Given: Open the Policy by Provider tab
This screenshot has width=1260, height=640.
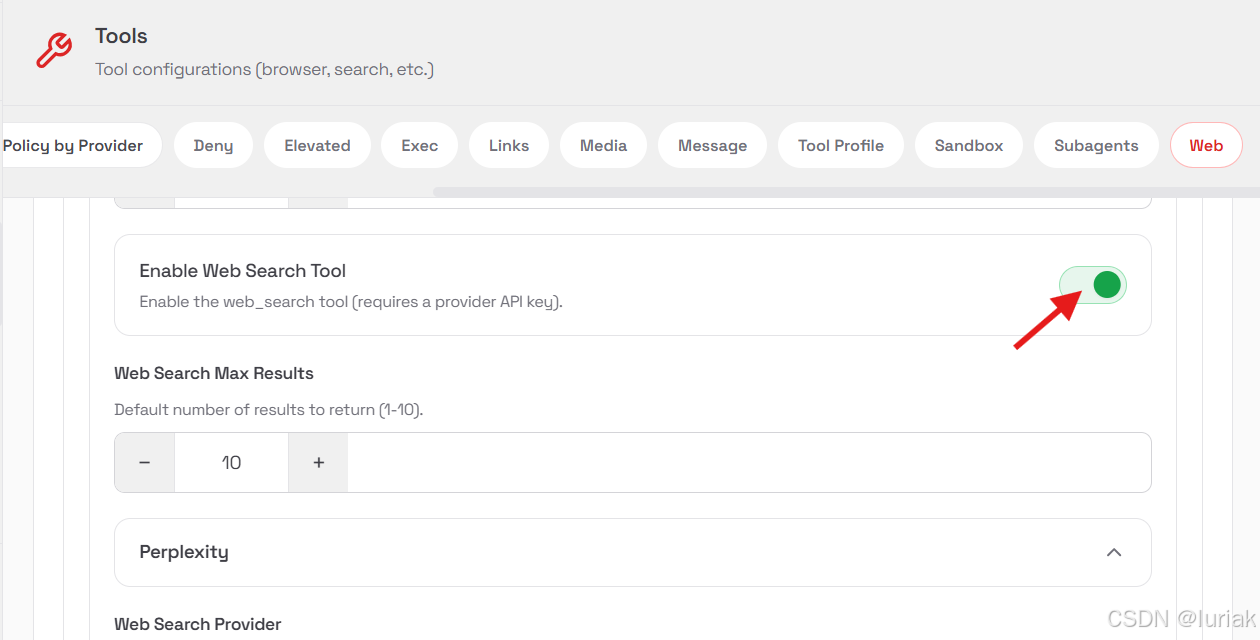Looking at the screenshot, I should 80,146.
